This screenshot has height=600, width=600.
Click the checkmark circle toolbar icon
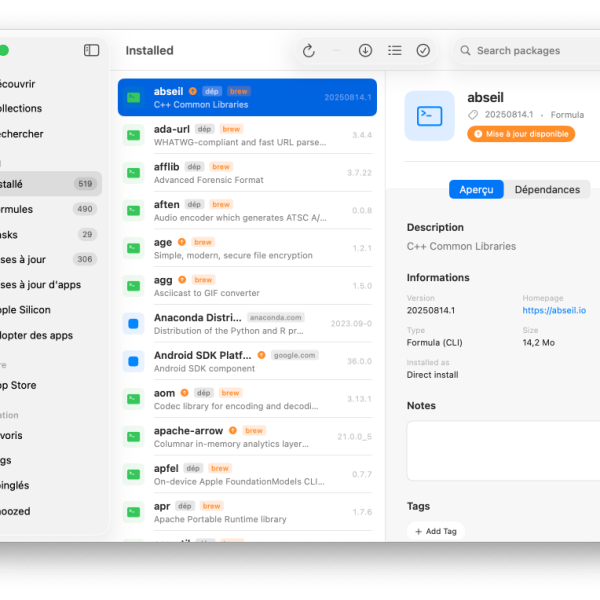pos(423,51)
